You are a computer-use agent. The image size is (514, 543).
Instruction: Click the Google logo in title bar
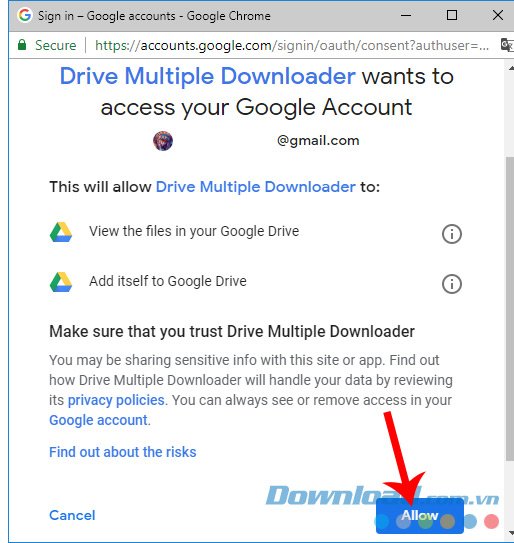pyautogui.click(x=25, y=15)
